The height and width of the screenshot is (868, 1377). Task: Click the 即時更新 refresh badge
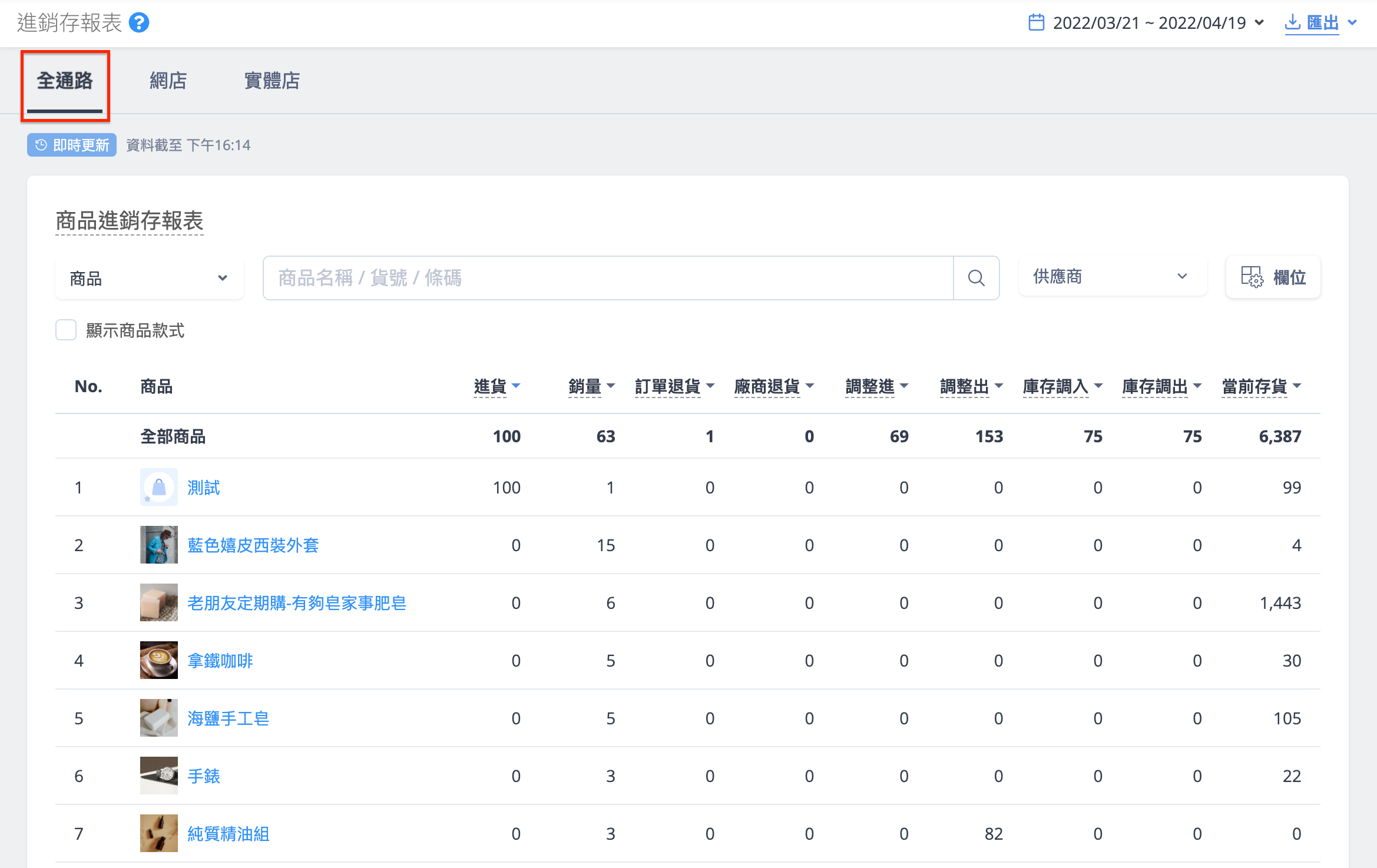tap(72, 145)
